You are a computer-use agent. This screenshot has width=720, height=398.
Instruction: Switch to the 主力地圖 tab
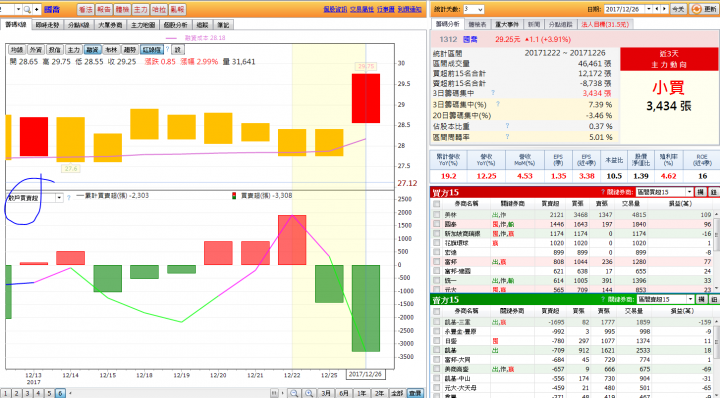(x=143, y=25)
